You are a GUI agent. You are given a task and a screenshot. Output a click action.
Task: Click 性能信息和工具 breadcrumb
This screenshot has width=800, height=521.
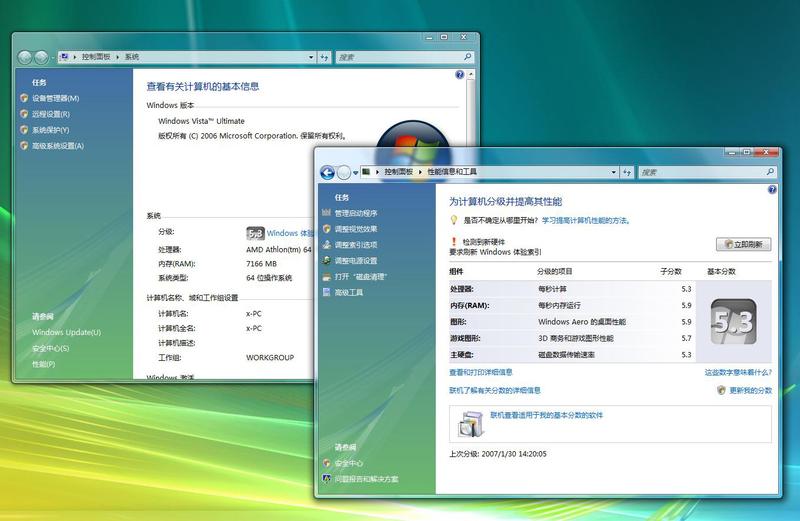coord(452,172)
